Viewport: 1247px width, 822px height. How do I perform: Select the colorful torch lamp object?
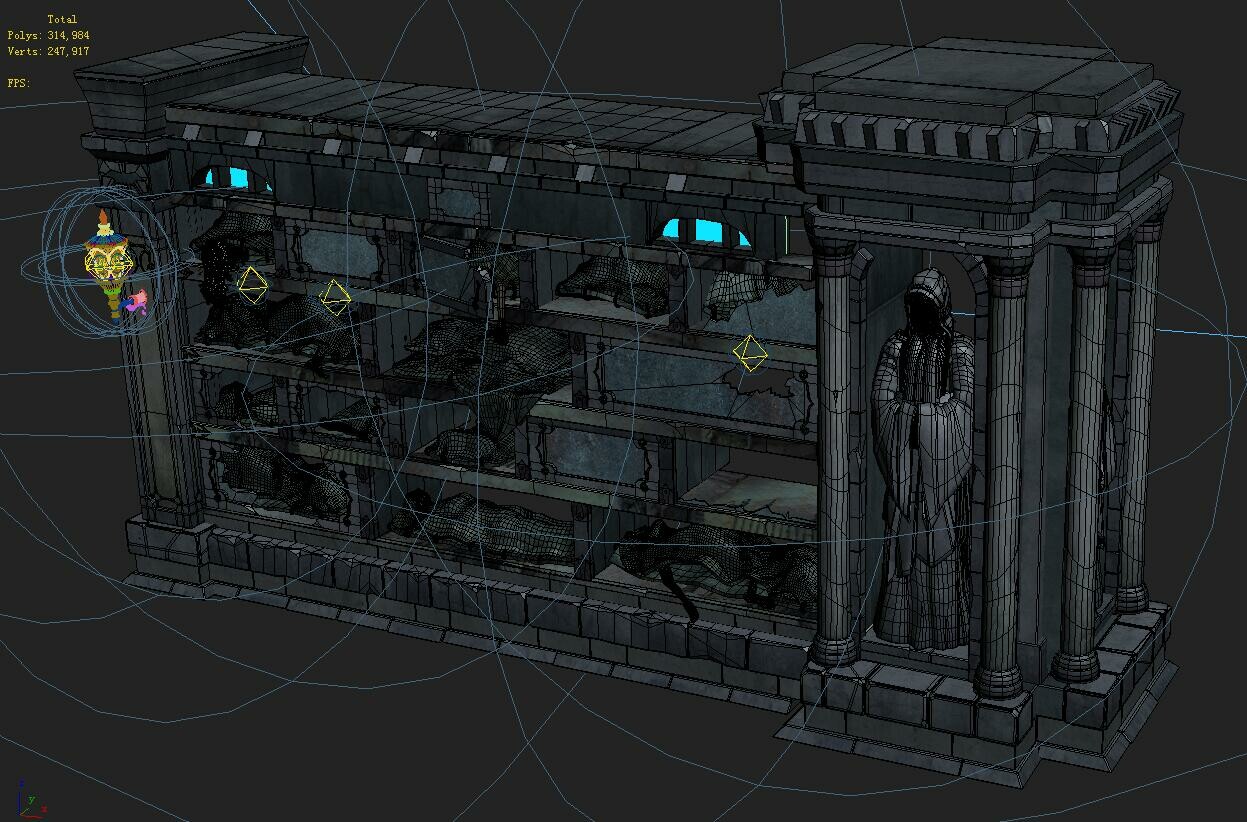pyautogui.click(x=111, y=263)
